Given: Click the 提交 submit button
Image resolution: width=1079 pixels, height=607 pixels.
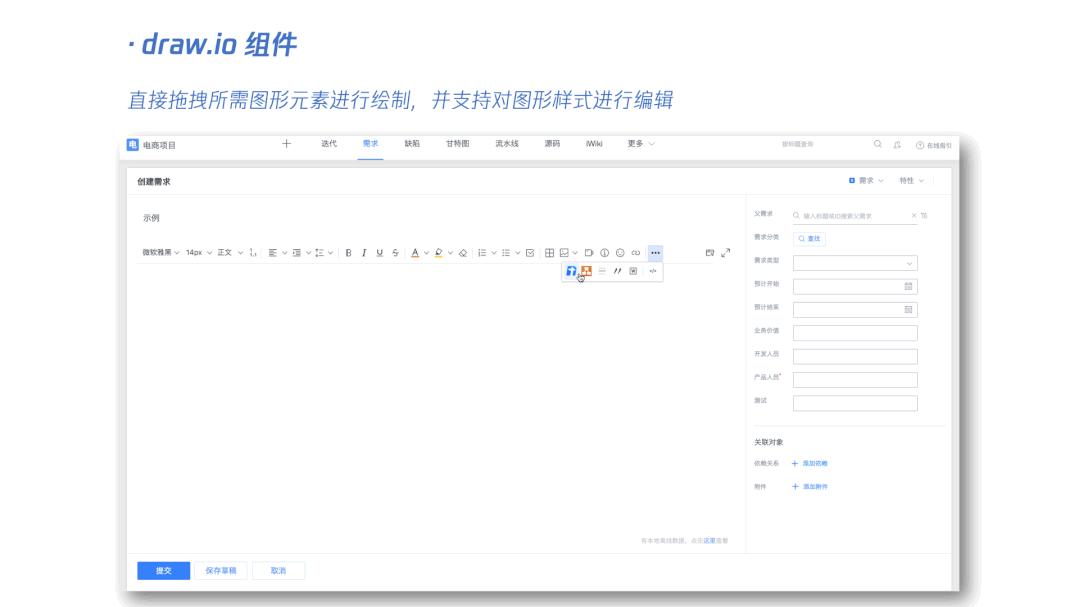Looking at the screenshot, I should coord(163,570).
